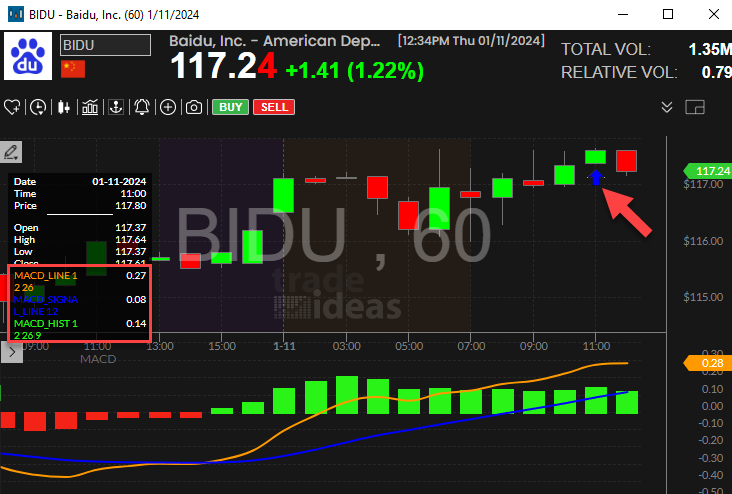Click the green BUY button
Image resolution: width=732 pixels, height=494 pixels.
(x=231, y=107)
